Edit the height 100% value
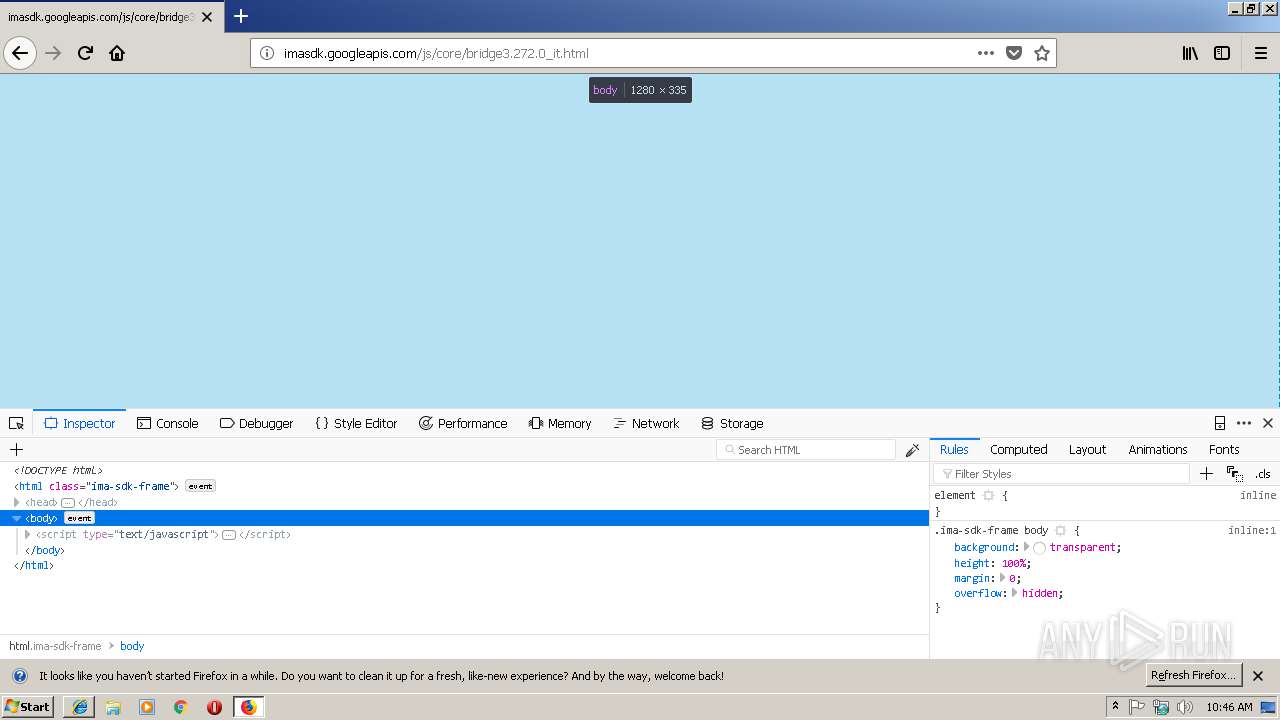 1014,563
